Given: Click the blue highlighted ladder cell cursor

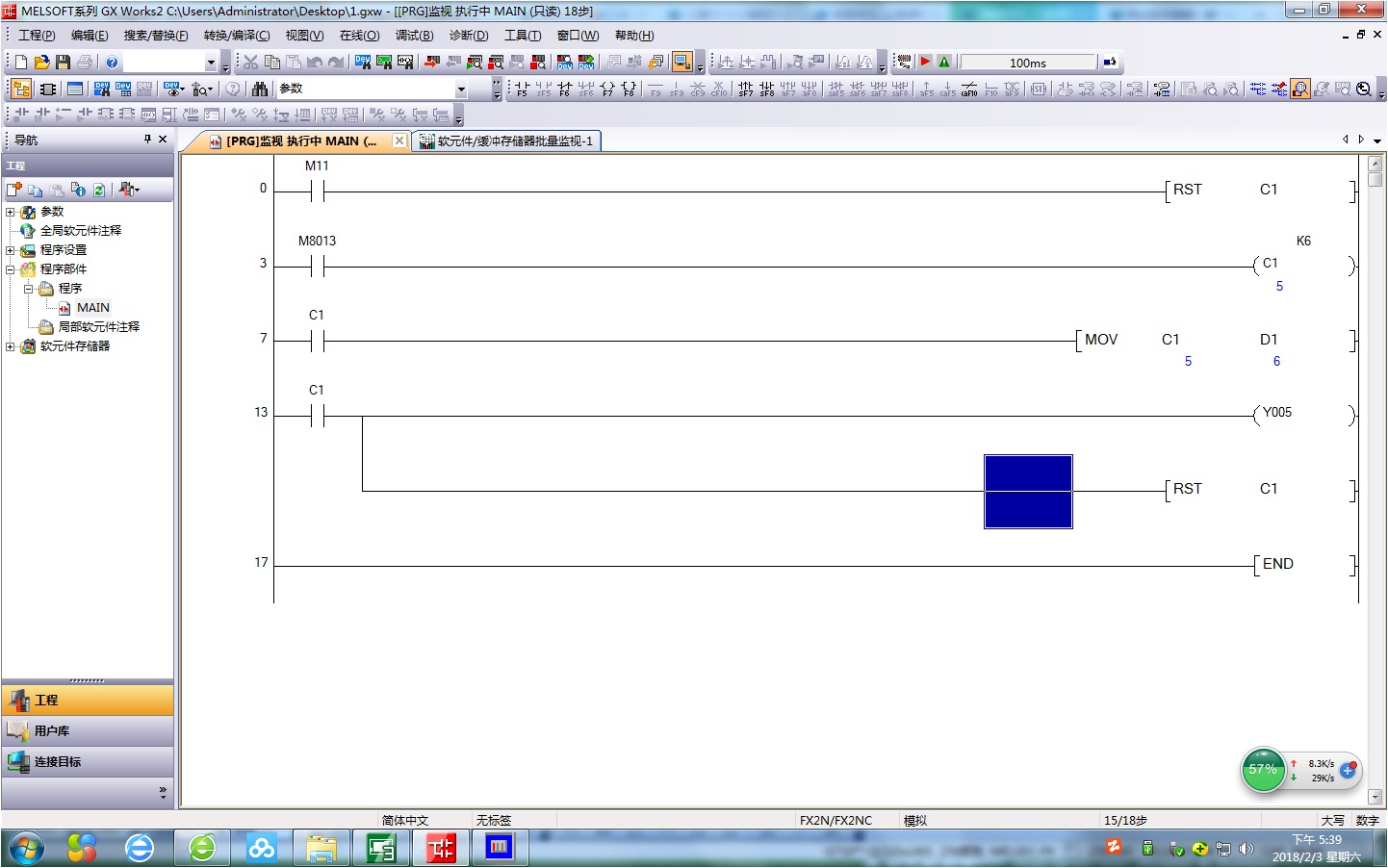Looking at the screenshot, I should click(x=1028, y=492).
